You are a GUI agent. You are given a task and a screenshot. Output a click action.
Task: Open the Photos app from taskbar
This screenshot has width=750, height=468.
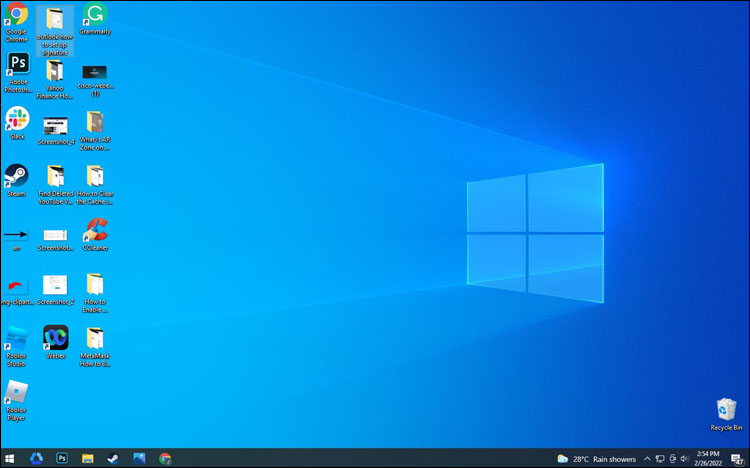[139, 458]
